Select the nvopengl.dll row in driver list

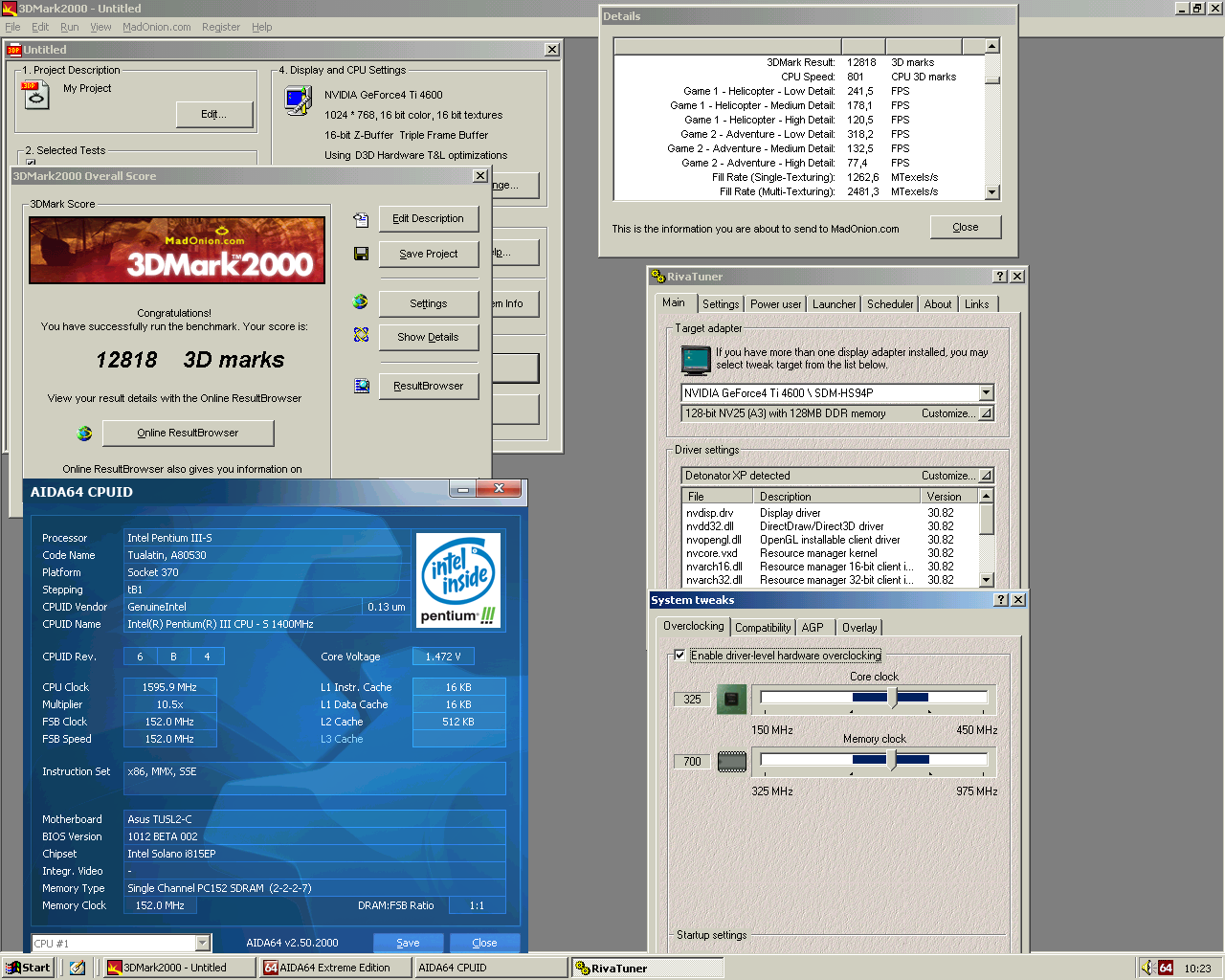click(x=829, y=540)
